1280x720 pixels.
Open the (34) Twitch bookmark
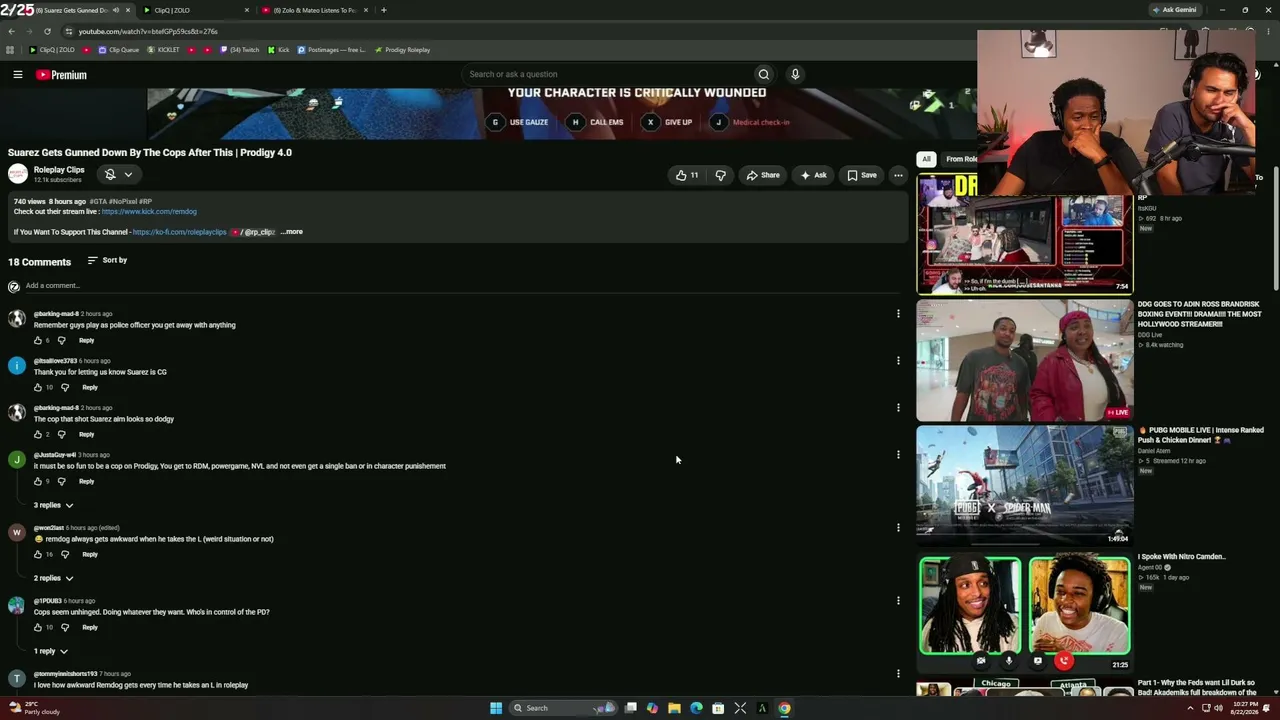tap(240, 50)
